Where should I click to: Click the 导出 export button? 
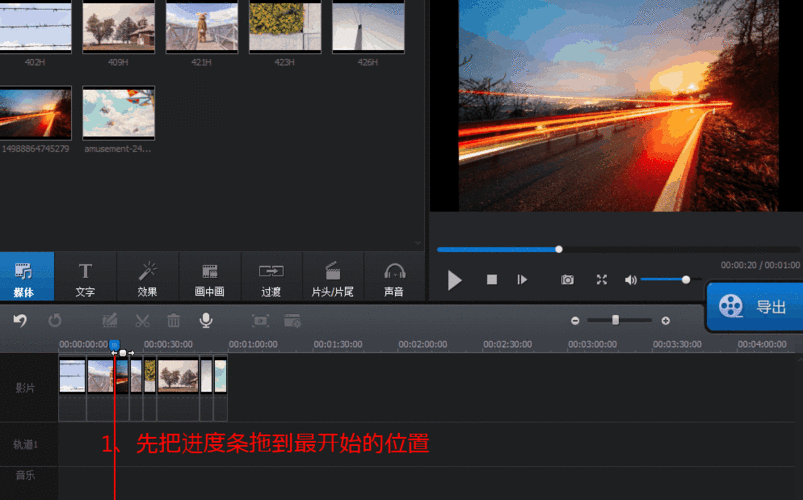point(755,307)
